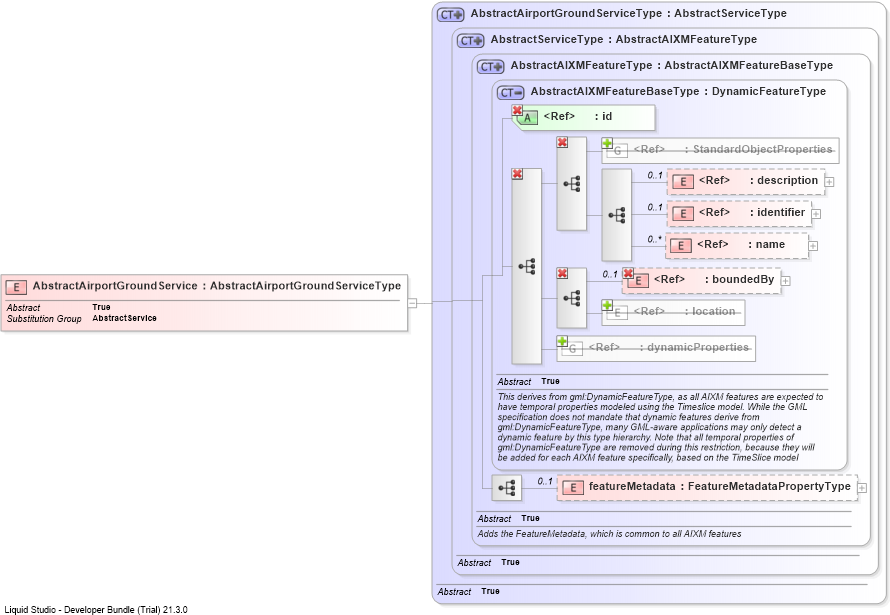
Task: Click 'Adds the FeatureMetadata' annotation text
Action: 609,534
